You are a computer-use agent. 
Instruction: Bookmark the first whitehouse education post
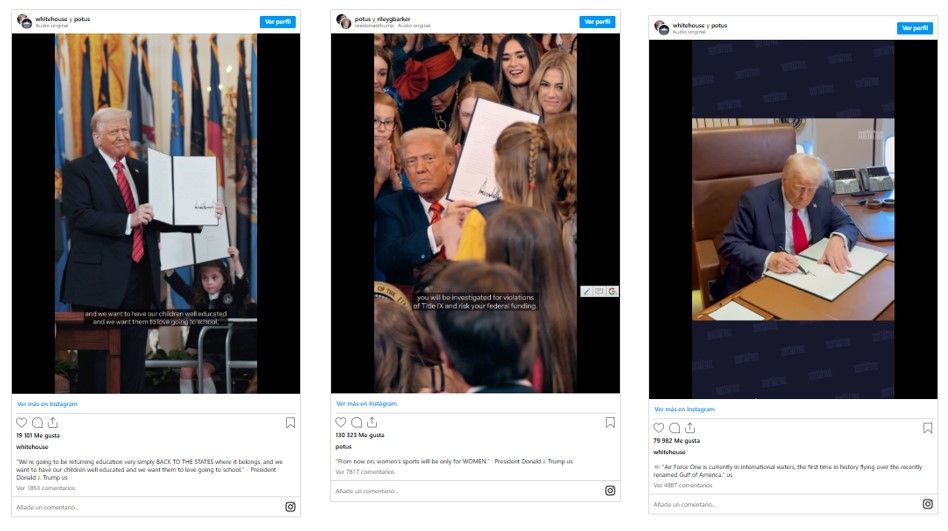(290, 423)
